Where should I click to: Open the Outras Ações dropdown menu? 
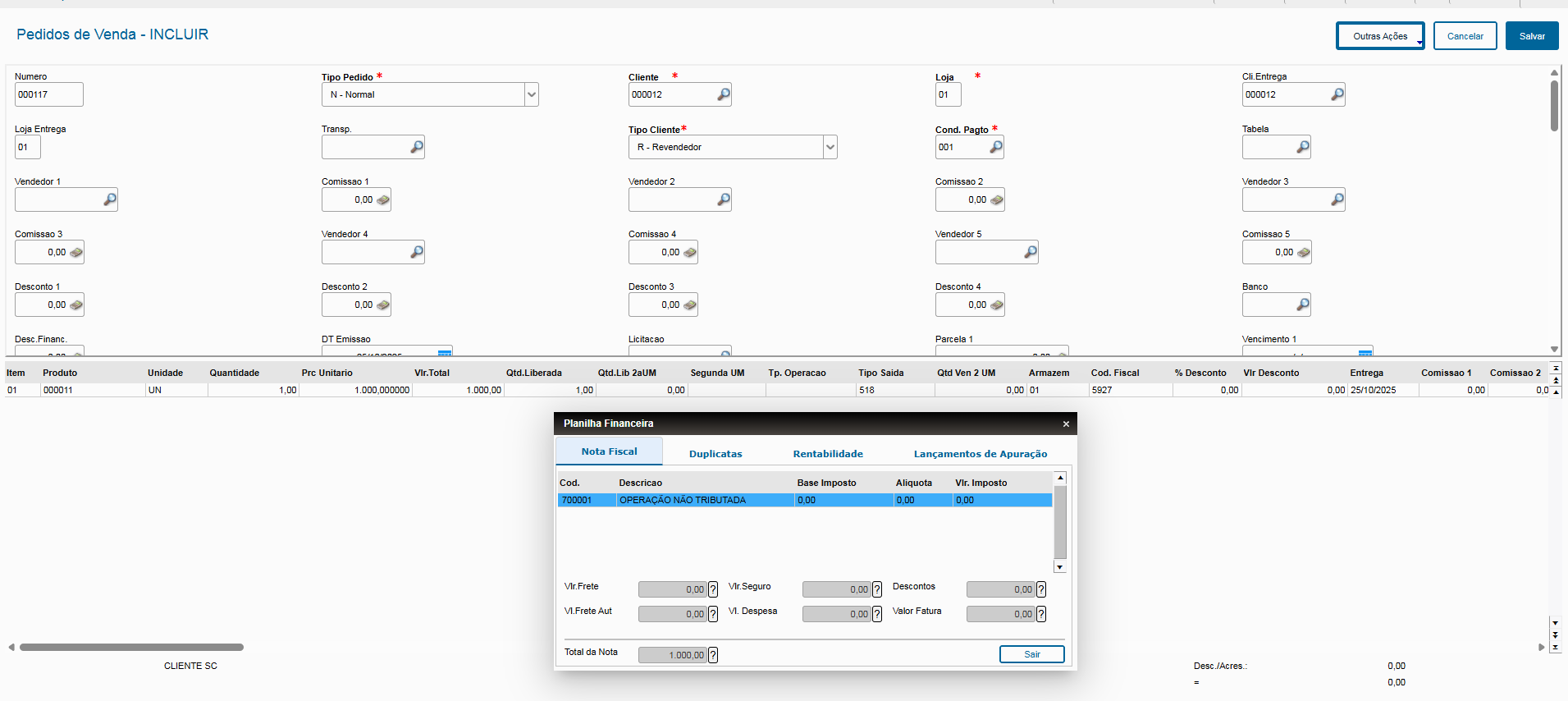coord(1380,36)
